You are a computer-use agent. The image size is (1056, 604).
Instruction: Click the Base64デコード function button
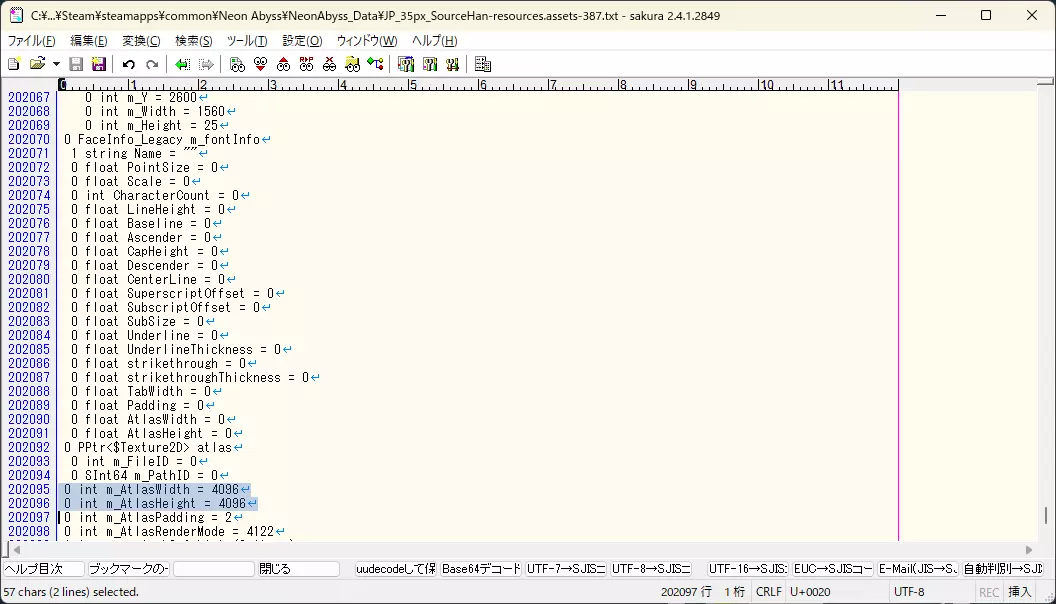[x=481, y=569]
